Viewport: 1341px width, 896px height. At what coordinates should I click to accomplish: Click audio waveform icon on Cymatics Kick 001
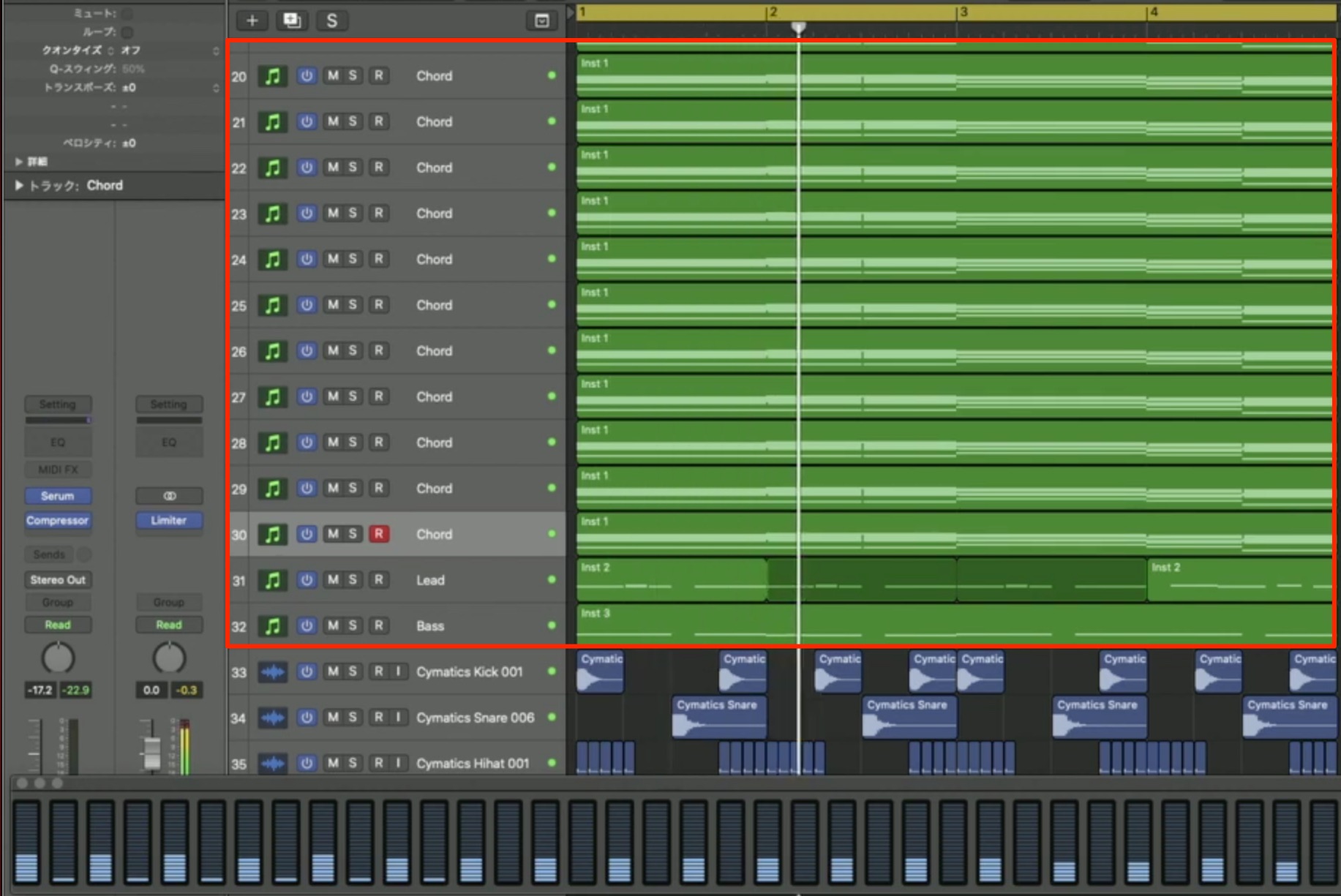pyautogui.click(x=272, y=671)
